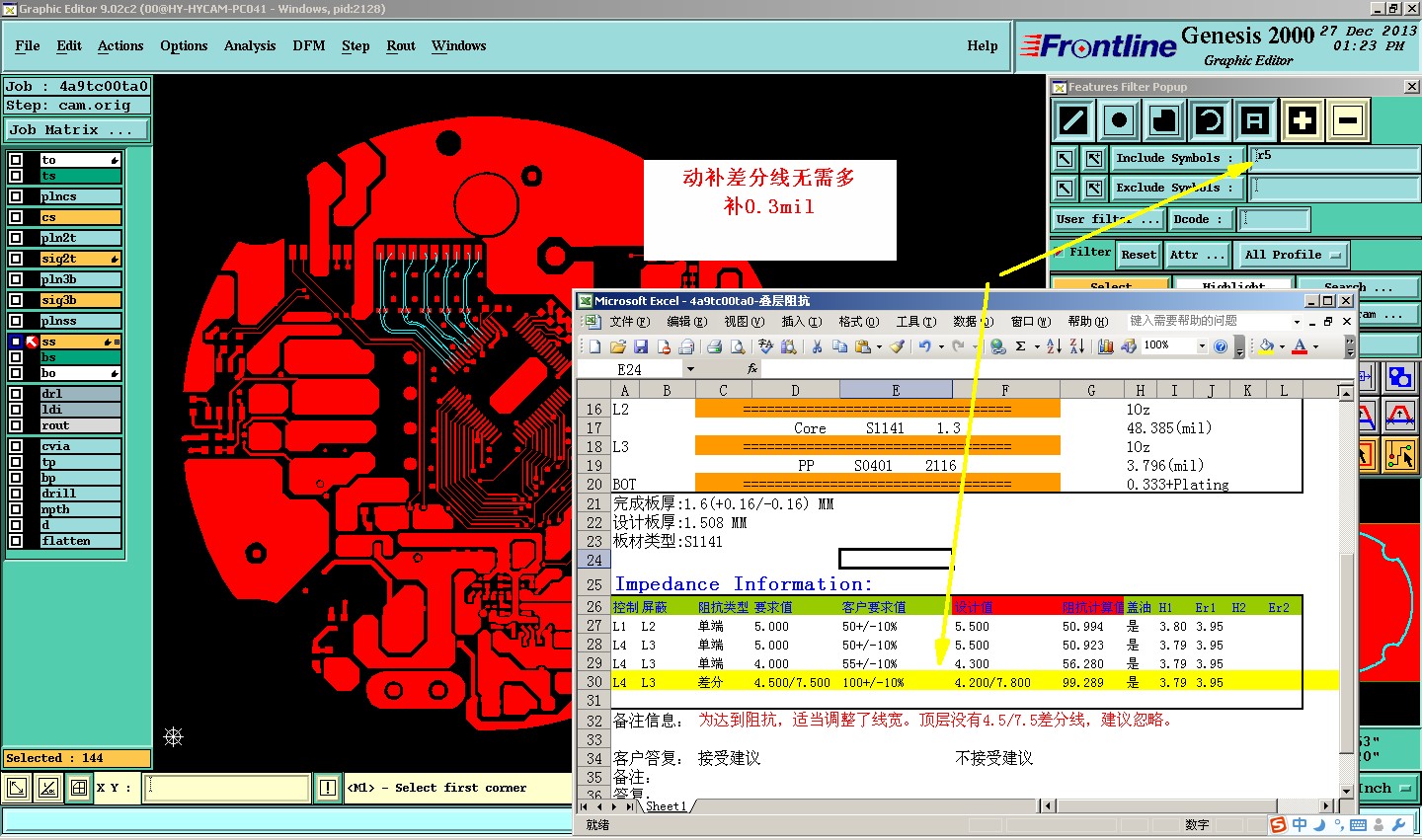The image size is (1422, 840).
Task: Click the Reset filter button
Action: (1139, 255)
